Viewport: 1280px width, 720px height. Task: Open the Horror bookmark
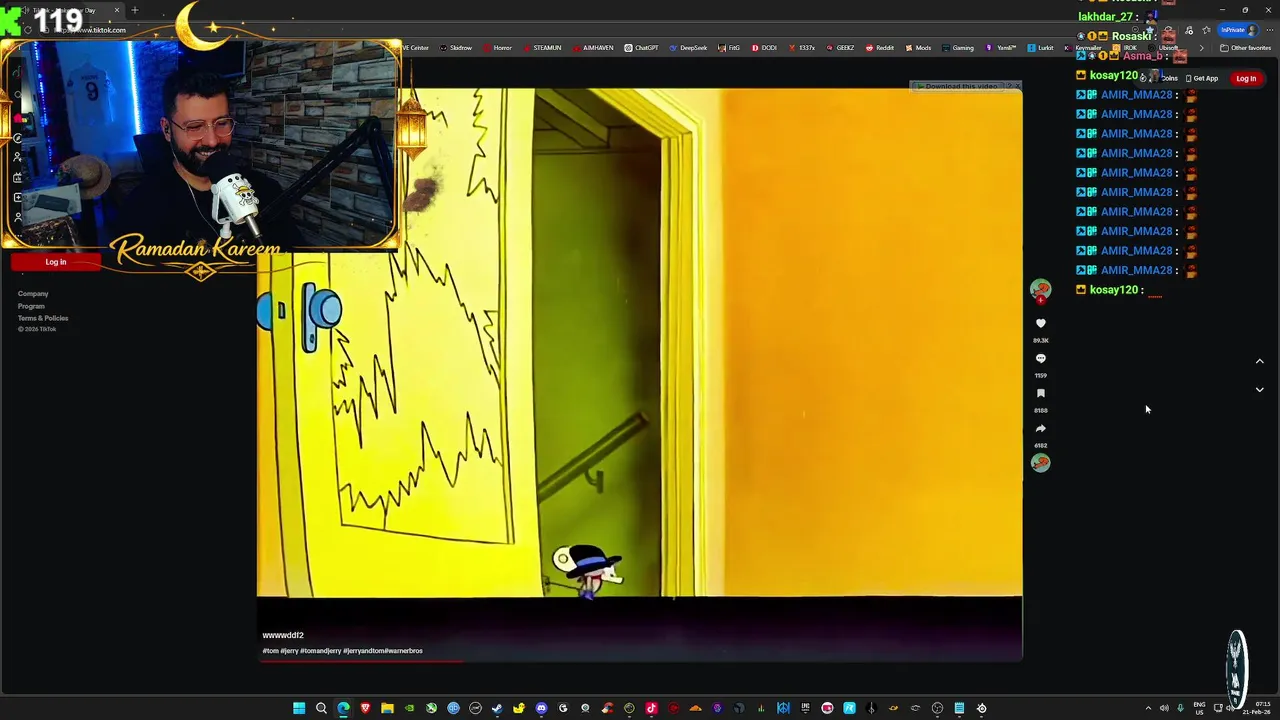[x=498, y=48]
